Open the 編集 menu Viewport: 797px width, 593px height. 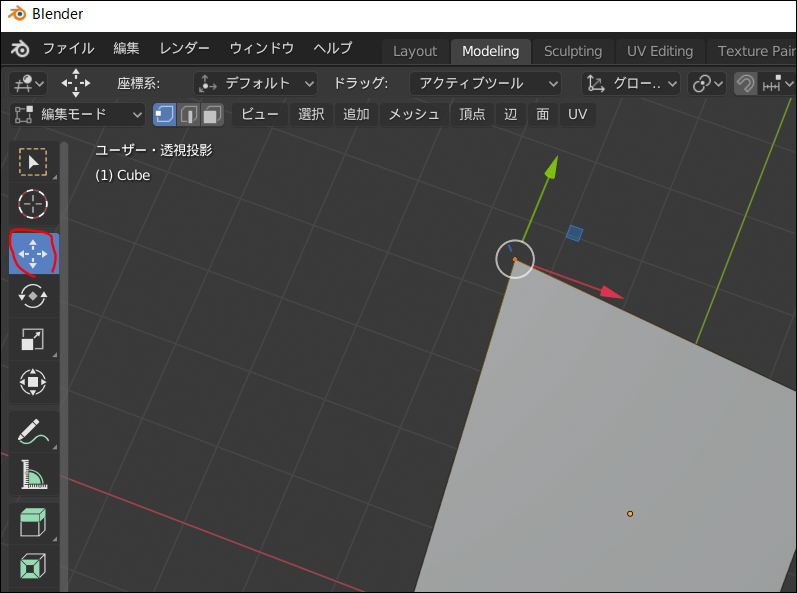click(x=126, y=48)
